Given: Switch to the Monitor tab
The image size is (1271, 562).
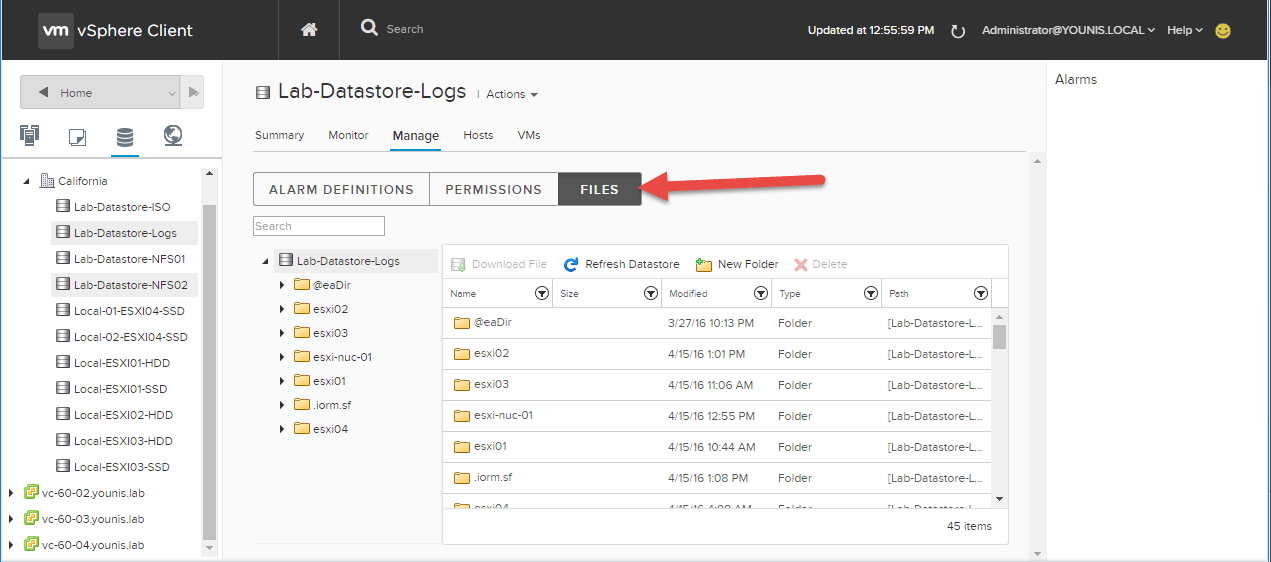Looking at the screenshot, I should tap(348, 135).
